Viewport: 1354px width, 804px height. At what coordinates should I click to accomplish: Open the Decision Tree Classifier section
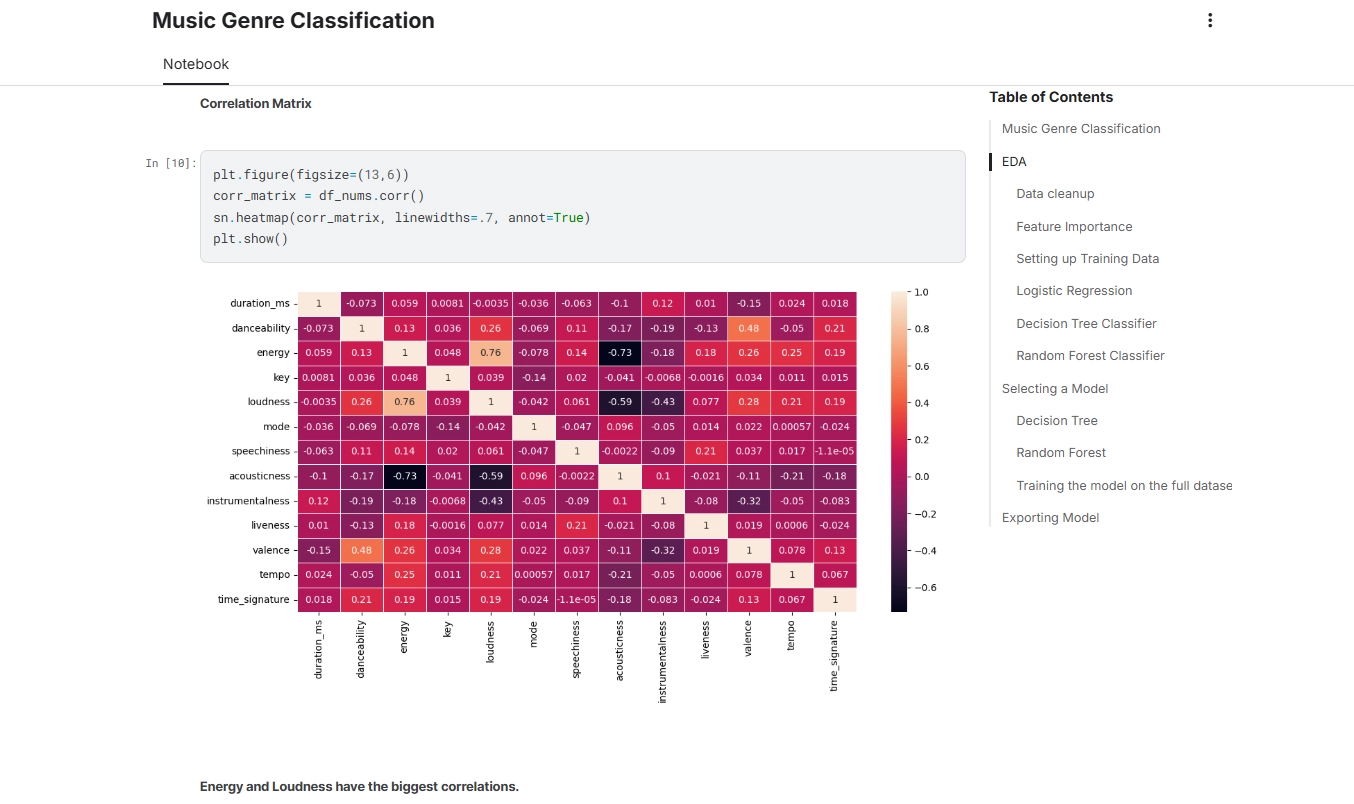tap(1086, 323)
